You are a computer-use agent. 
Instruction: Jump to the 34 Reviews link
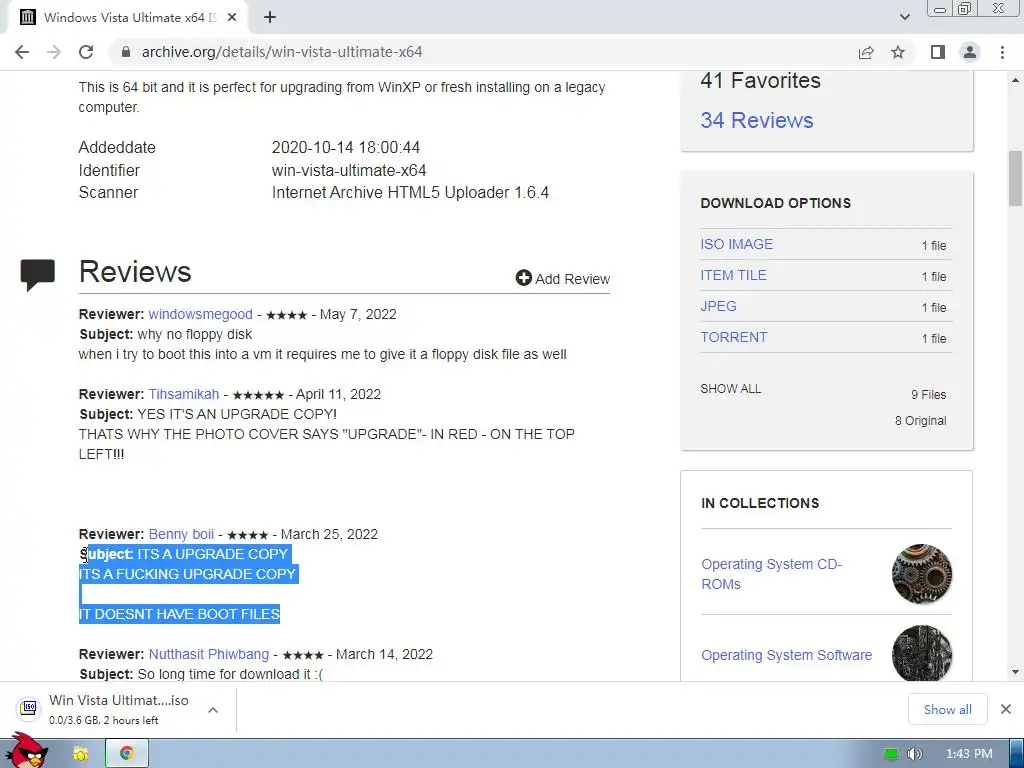coord(757,120)
